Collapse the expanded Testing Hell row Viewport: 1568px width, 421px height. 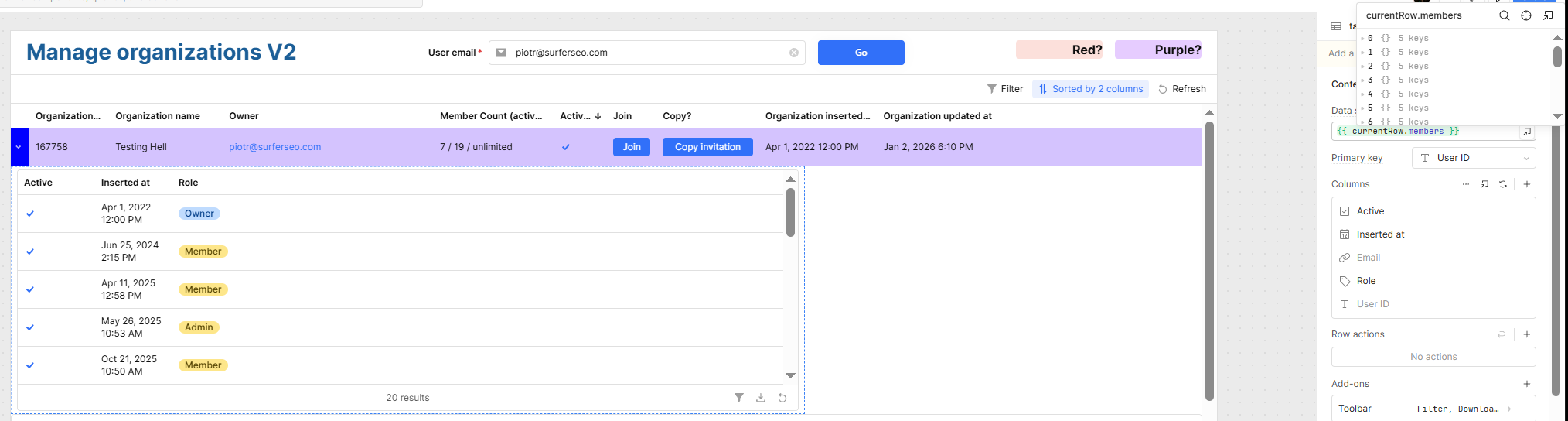pyautogui.click(x=19, y=147)
